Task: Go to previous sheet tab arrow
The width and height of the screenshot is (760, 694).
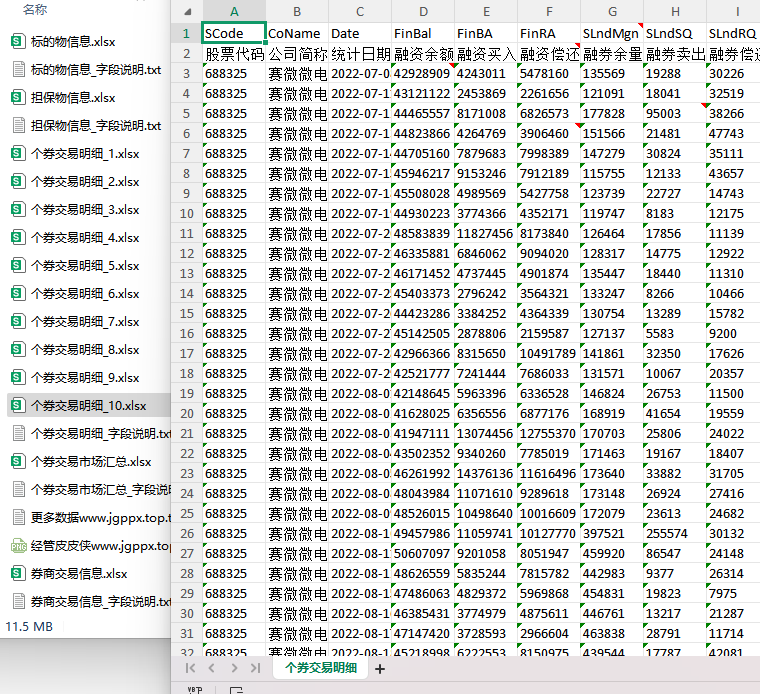Action: pos(212,668)
